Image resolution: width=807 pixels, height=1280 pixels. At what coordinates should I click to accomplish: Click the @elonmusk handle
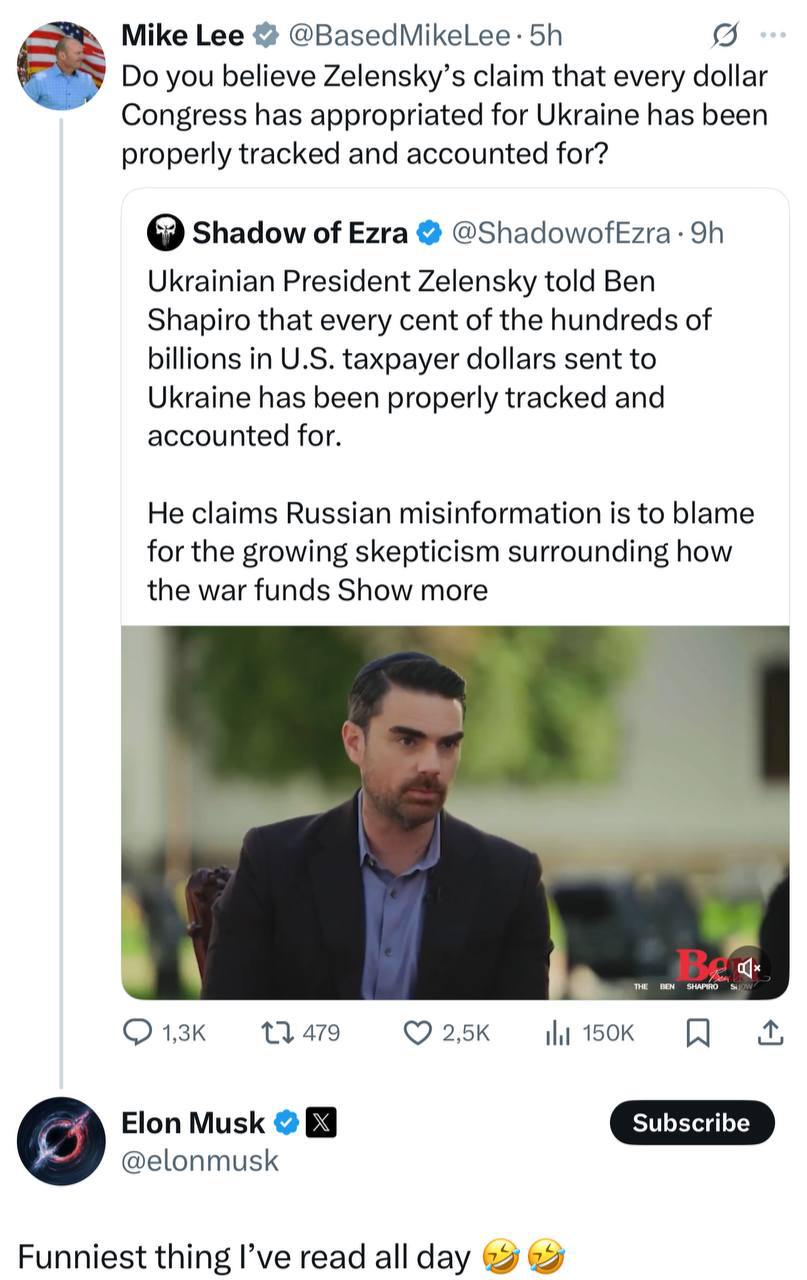coord(199,1160)
